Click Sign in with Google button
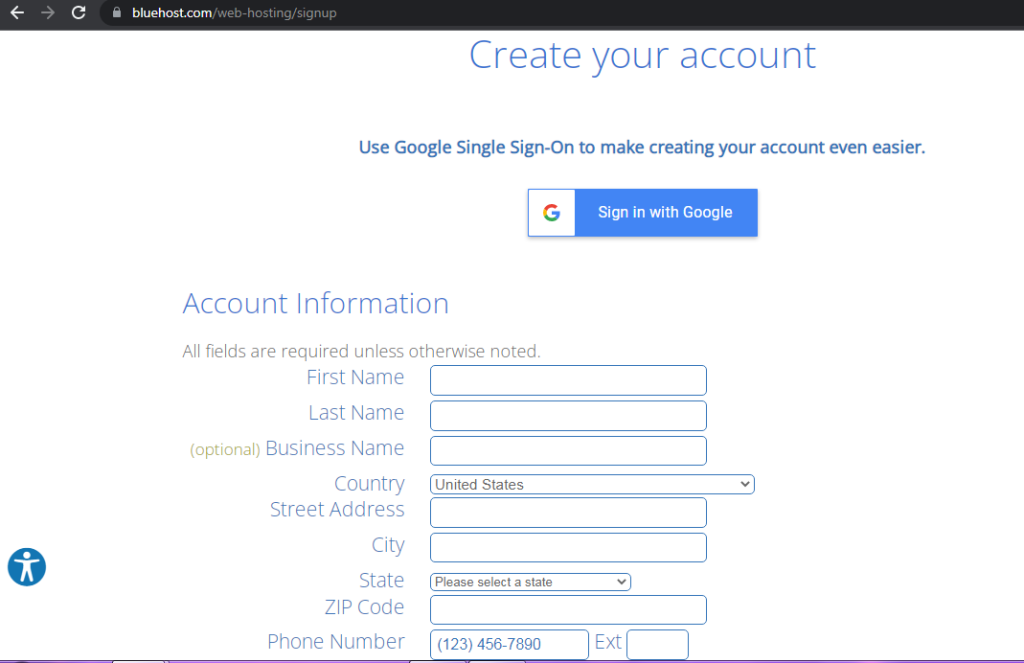Image resolution: width=1024 pixels, height=663 pixels. coord(643,212)
